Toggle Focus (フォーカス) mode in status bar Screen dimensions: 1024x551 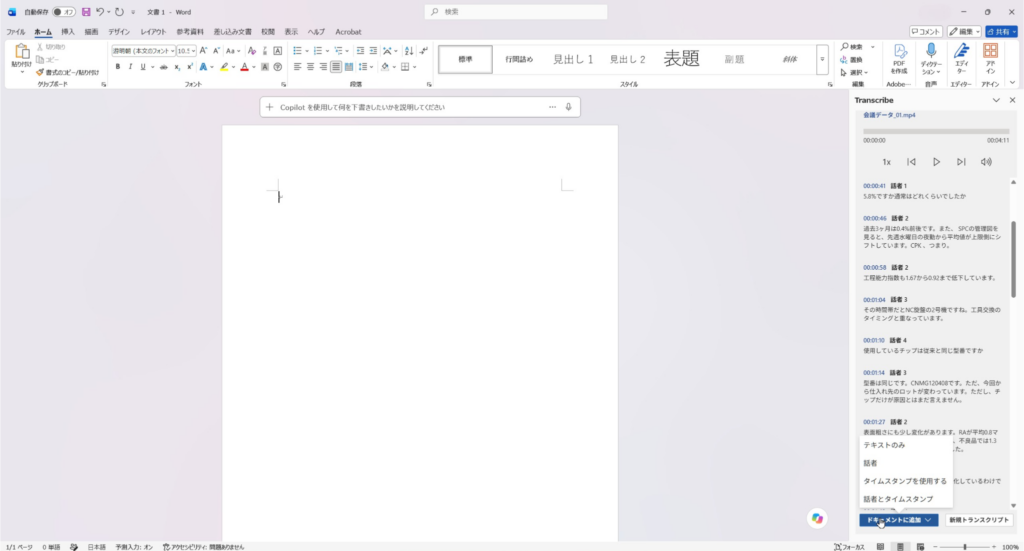click(x=849, y=546)
